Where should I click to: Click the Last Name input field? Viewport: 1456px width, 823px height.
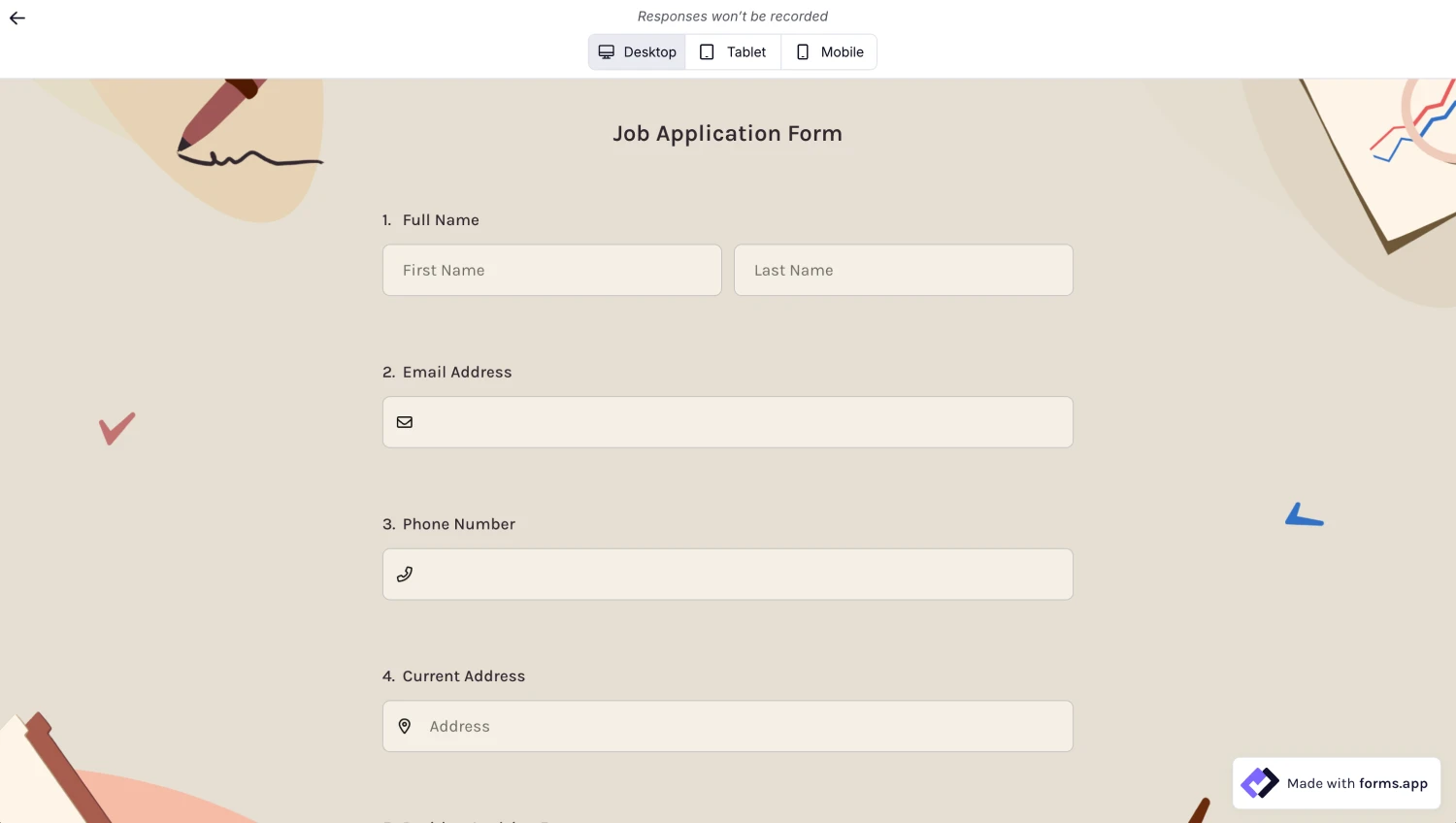click(904, 271)
